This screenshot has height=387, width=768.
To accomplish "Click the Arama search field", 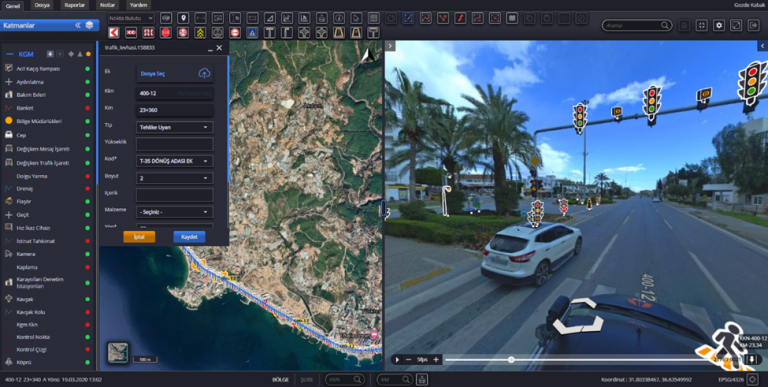I will click(636, 25).
